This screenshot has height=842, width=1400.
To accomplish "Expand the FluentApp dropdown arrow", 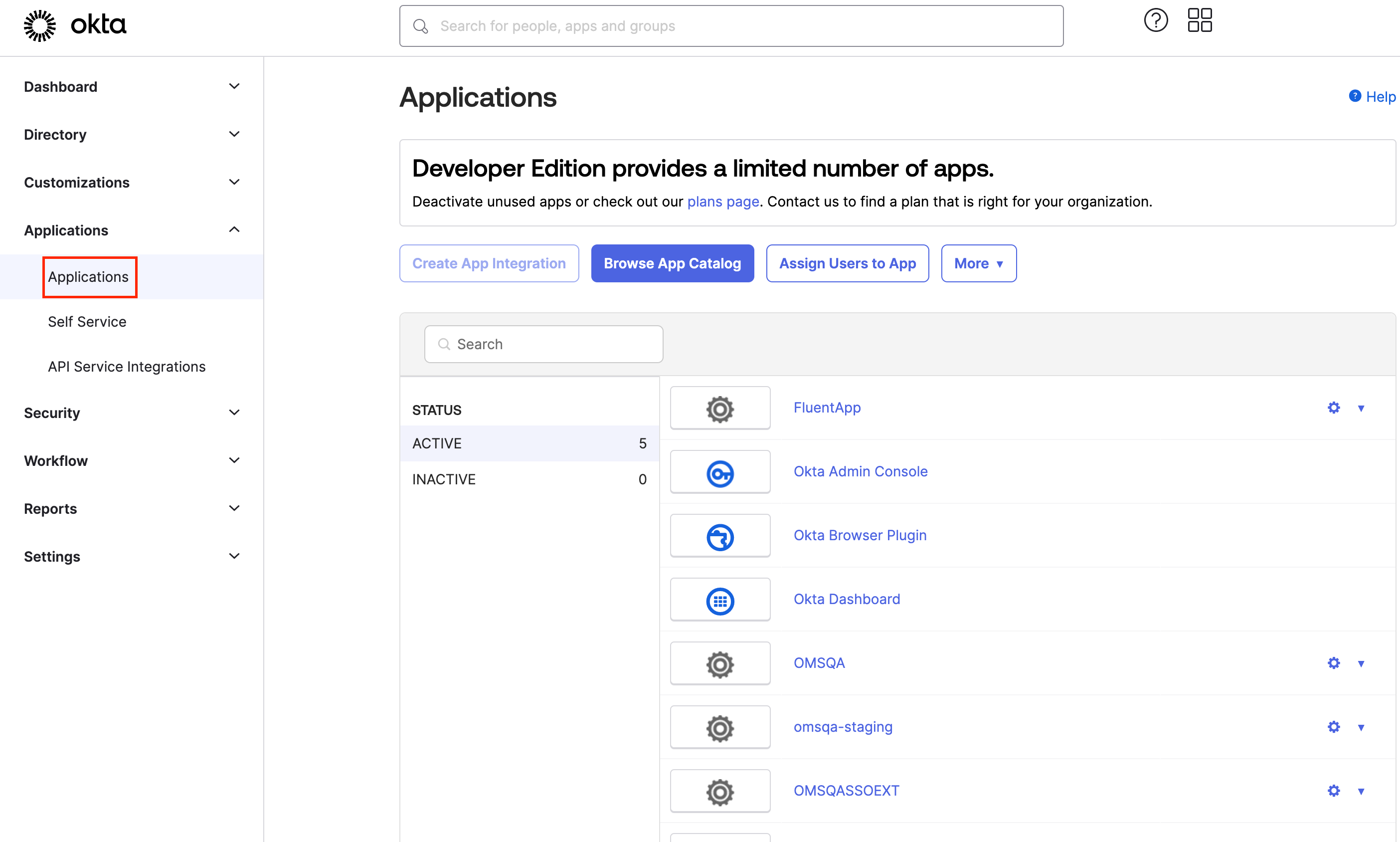I will tap(1361, 408).
